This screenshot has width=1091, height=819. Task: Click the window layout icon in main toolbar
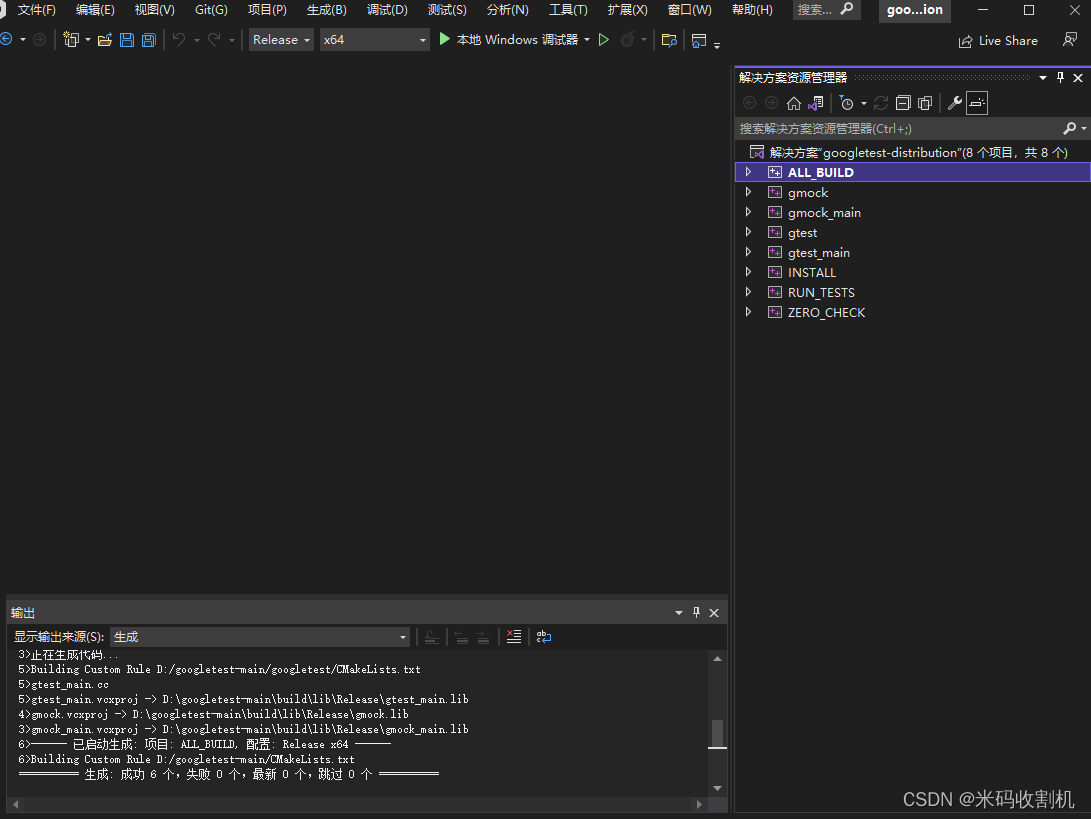(699, 40)
